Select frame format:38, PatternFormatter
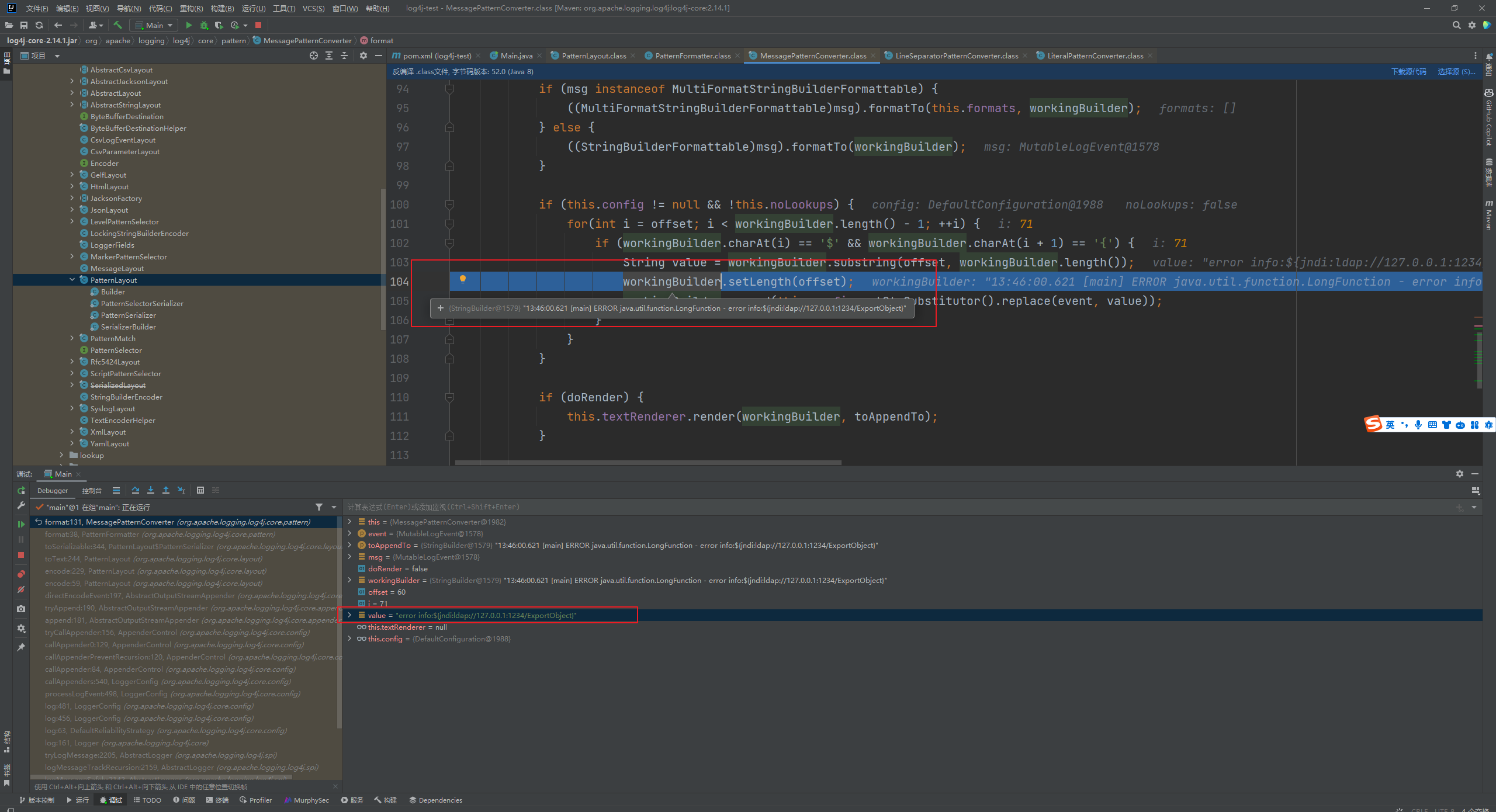Image resolution: width=1496 pixels, height=812 pixels. pos(186,534)
